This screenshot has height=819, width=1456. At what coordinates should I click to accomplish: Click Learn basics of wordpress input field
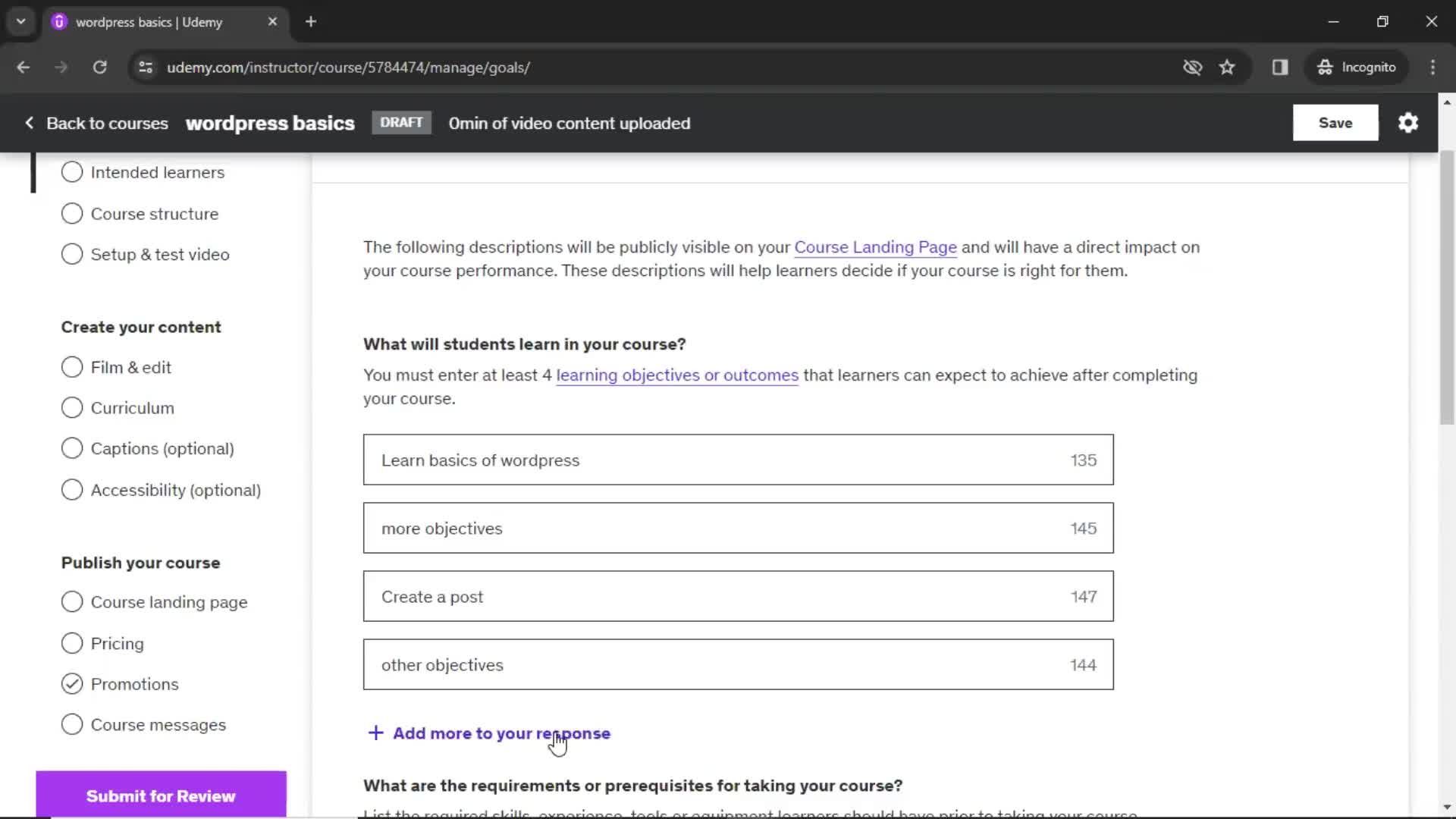click(738, 459)
